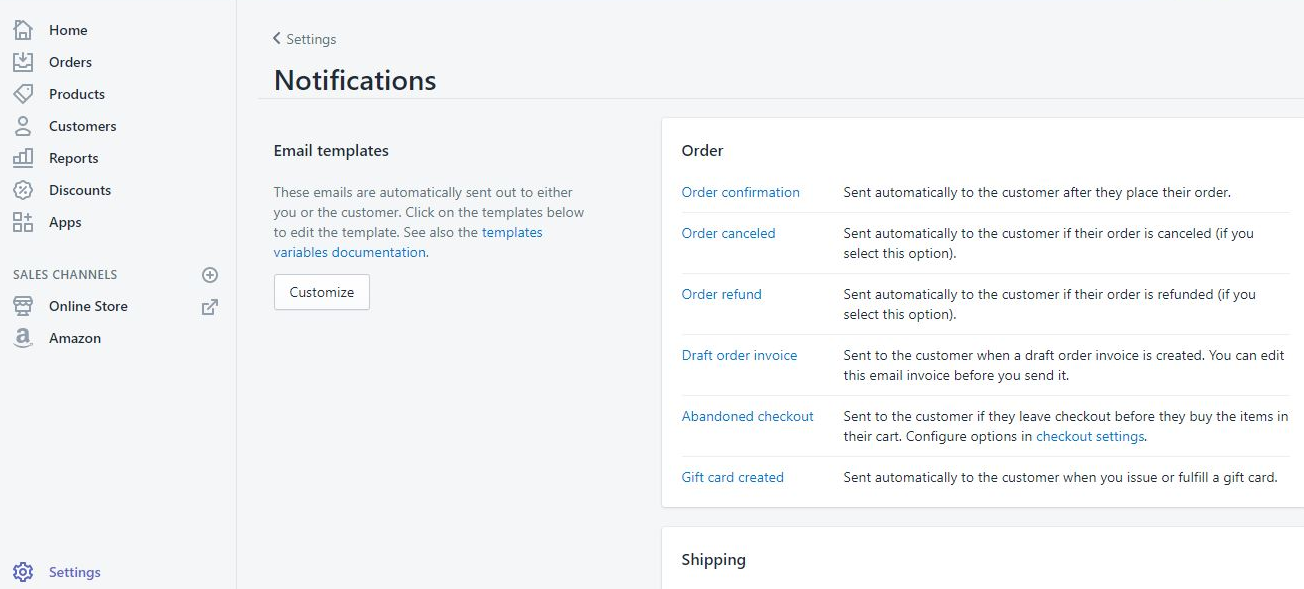The image size is (1304, 589).
Task: Click the Gift card created description text
Action: tap(1061, 477)
